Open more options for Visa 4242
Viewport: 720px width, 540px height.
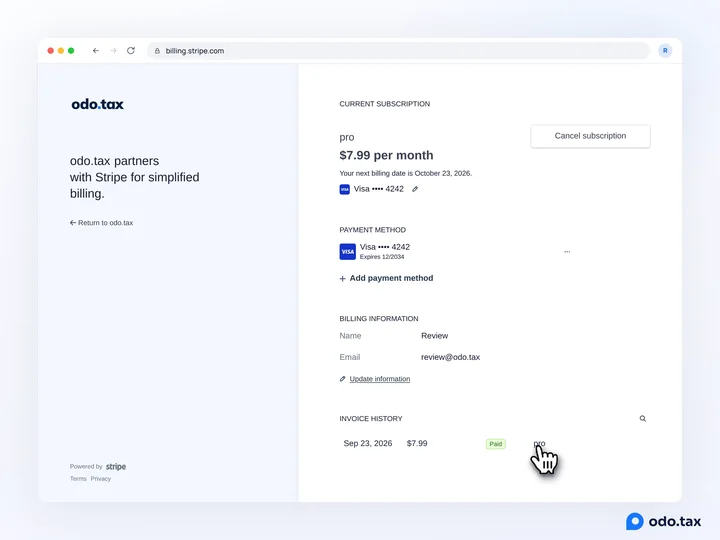[567, 252]
